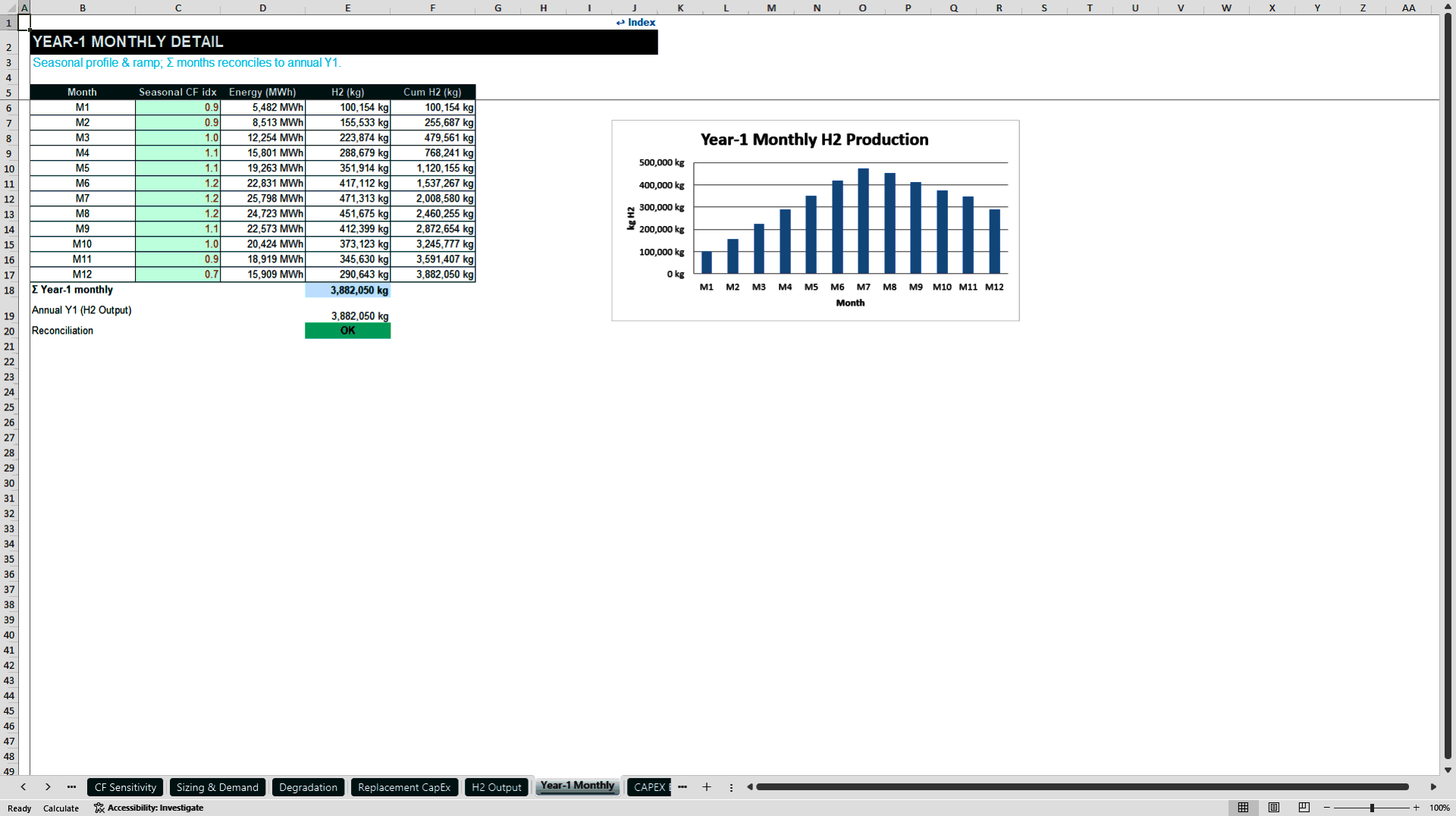Select the Seasonal CF idx header cell
Viewport: 1456px width, 816px height.
pyautogui.click(x=178, y=92)
